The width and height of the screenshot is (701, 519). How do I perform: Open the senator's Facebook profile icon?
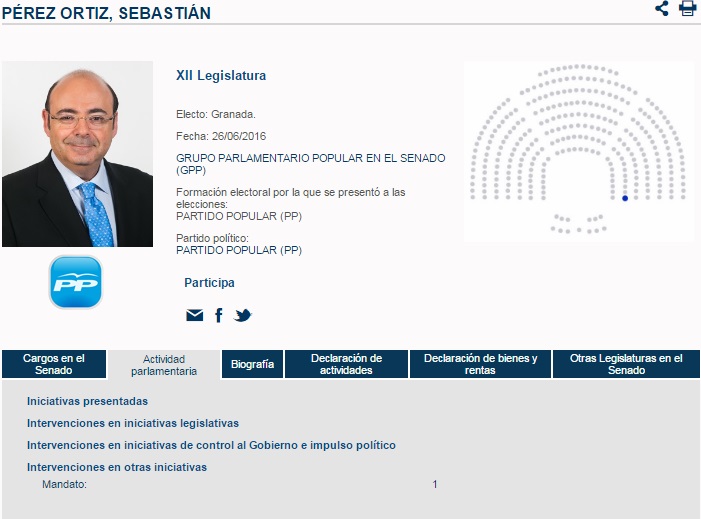click(x=219, y=315)
